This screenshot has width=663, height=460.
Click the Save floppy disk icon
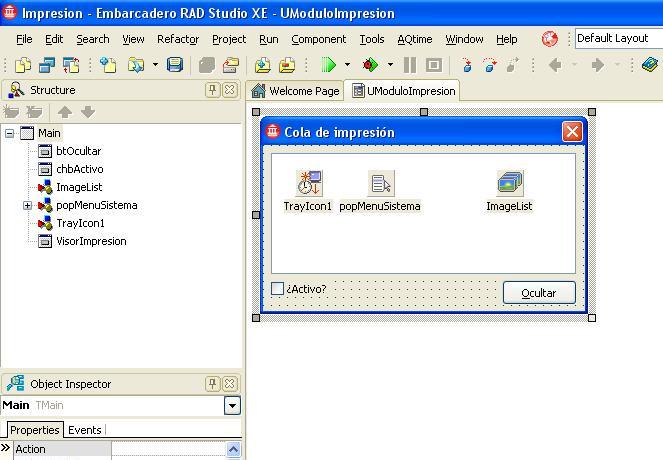tap(175, 65)
